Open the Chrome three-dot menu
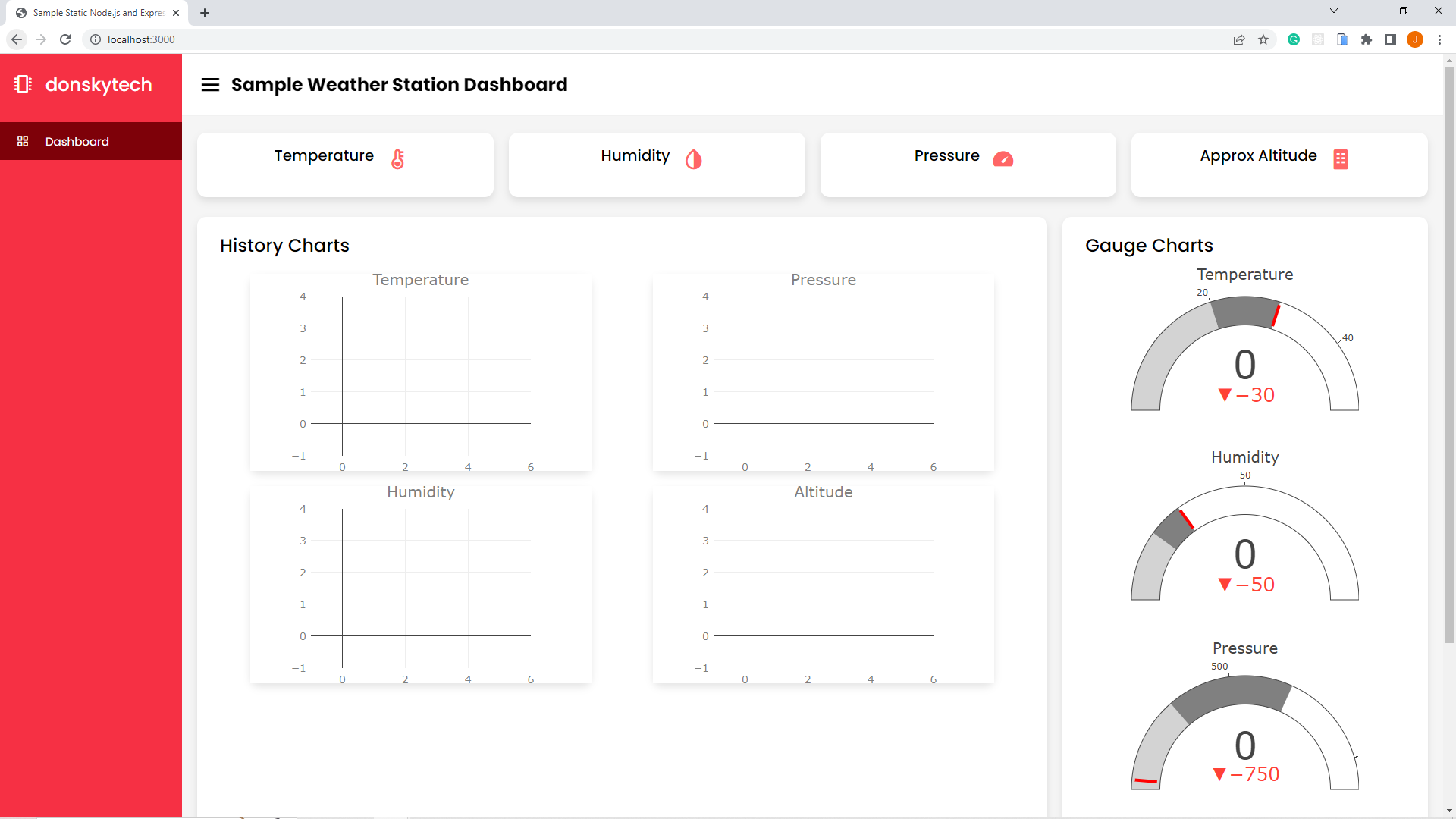The width and height of the screenshot is (1456, 819). click(1439, 39)
